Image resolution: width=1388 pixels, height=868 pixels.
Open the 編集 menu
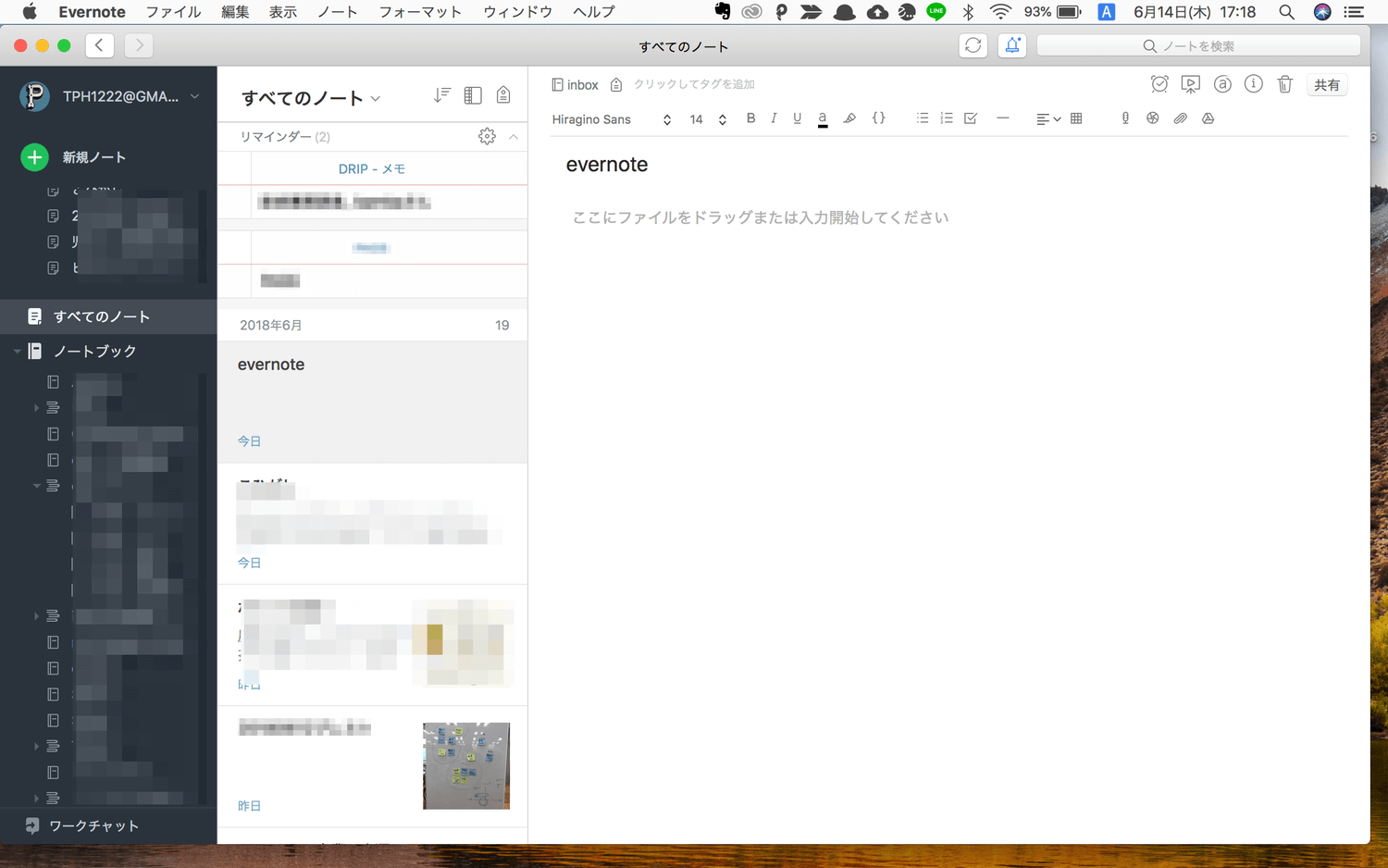pos(235,12)
